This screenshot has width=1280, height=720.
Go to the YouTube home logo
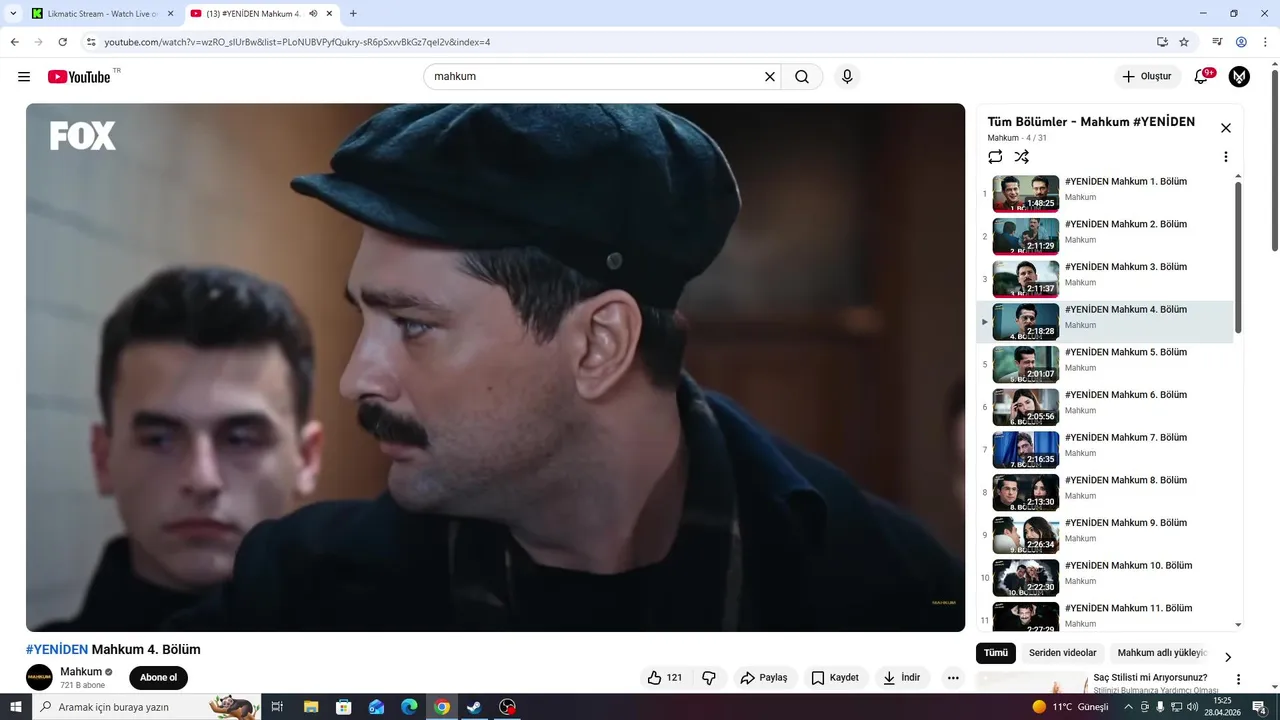click(x=79, y=77)
